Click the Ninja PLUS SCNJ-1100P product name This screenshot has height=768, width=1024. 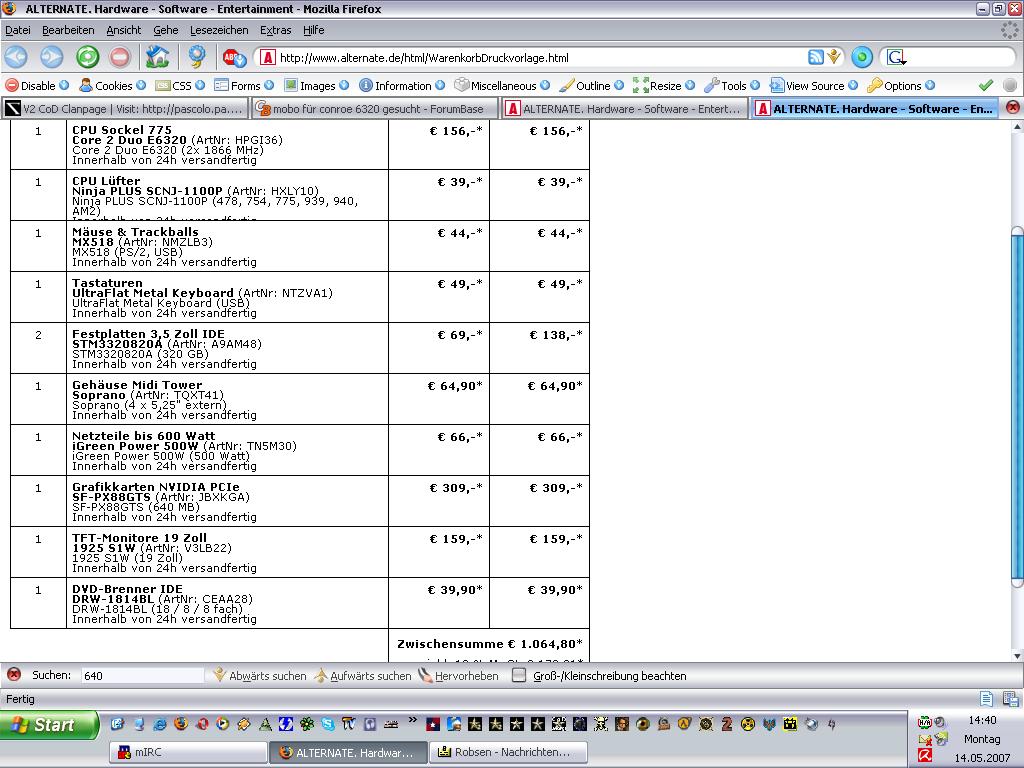pos(147,191)
